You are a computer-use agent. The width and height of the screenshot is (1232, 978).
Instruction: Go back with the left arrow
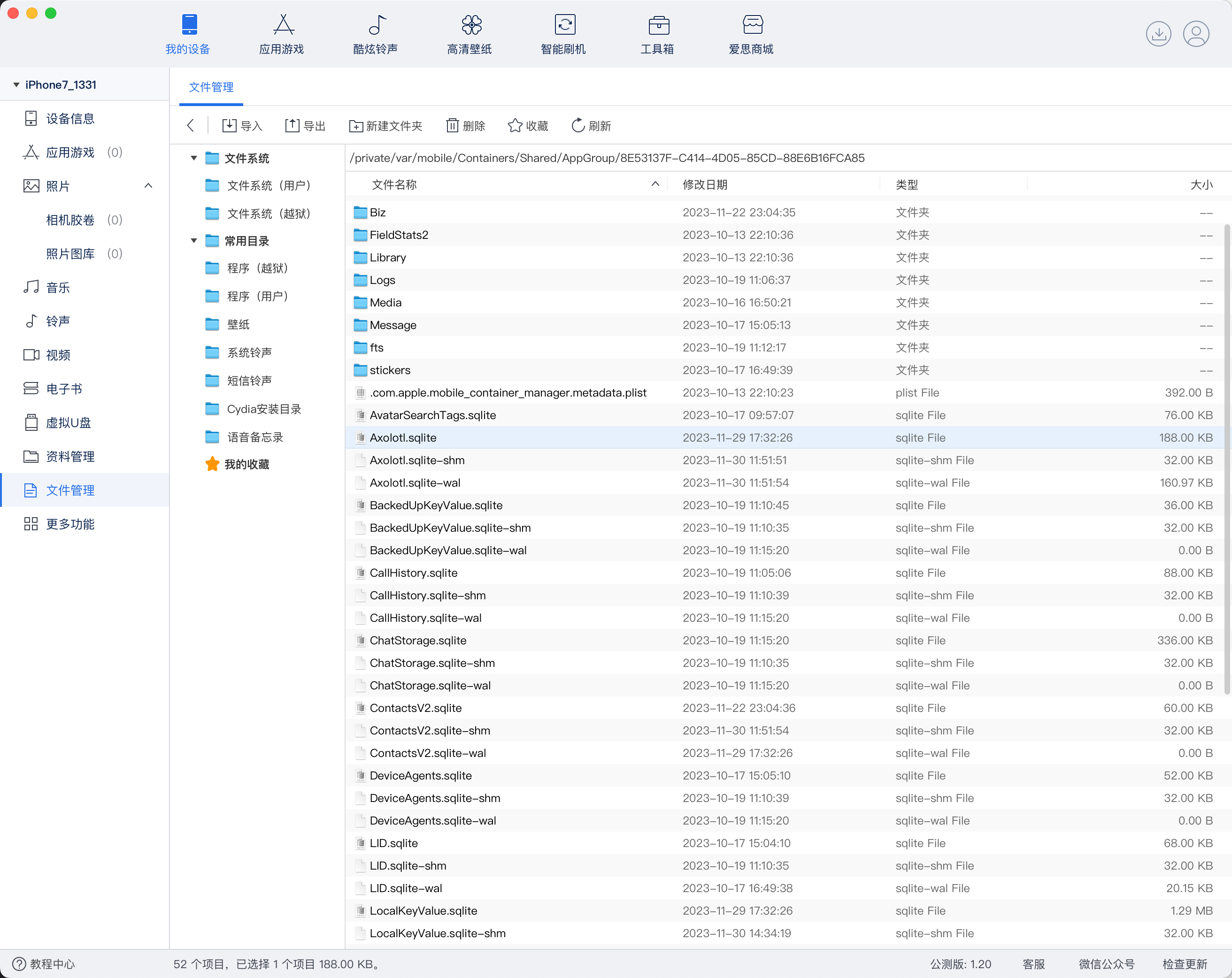coord(191,126)
